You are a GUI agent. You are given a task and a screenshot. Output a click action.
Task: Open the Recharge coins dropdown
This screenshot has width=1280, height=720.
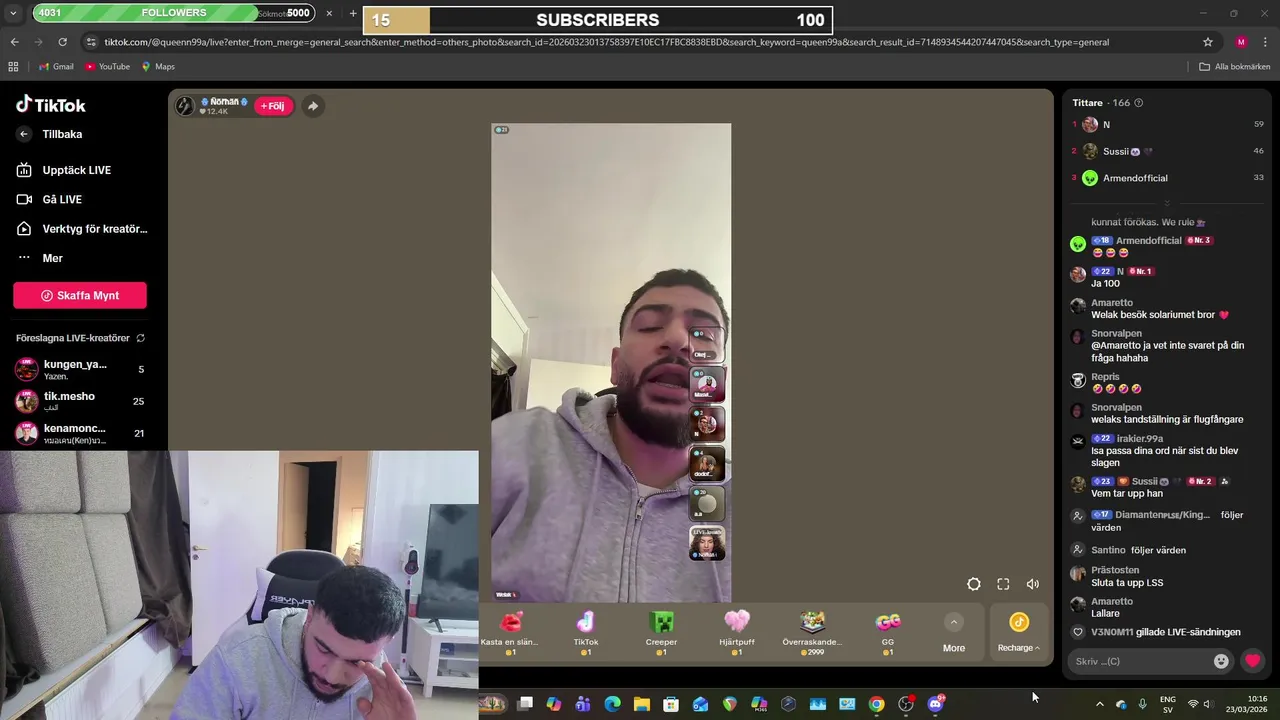pos(1019,634)
